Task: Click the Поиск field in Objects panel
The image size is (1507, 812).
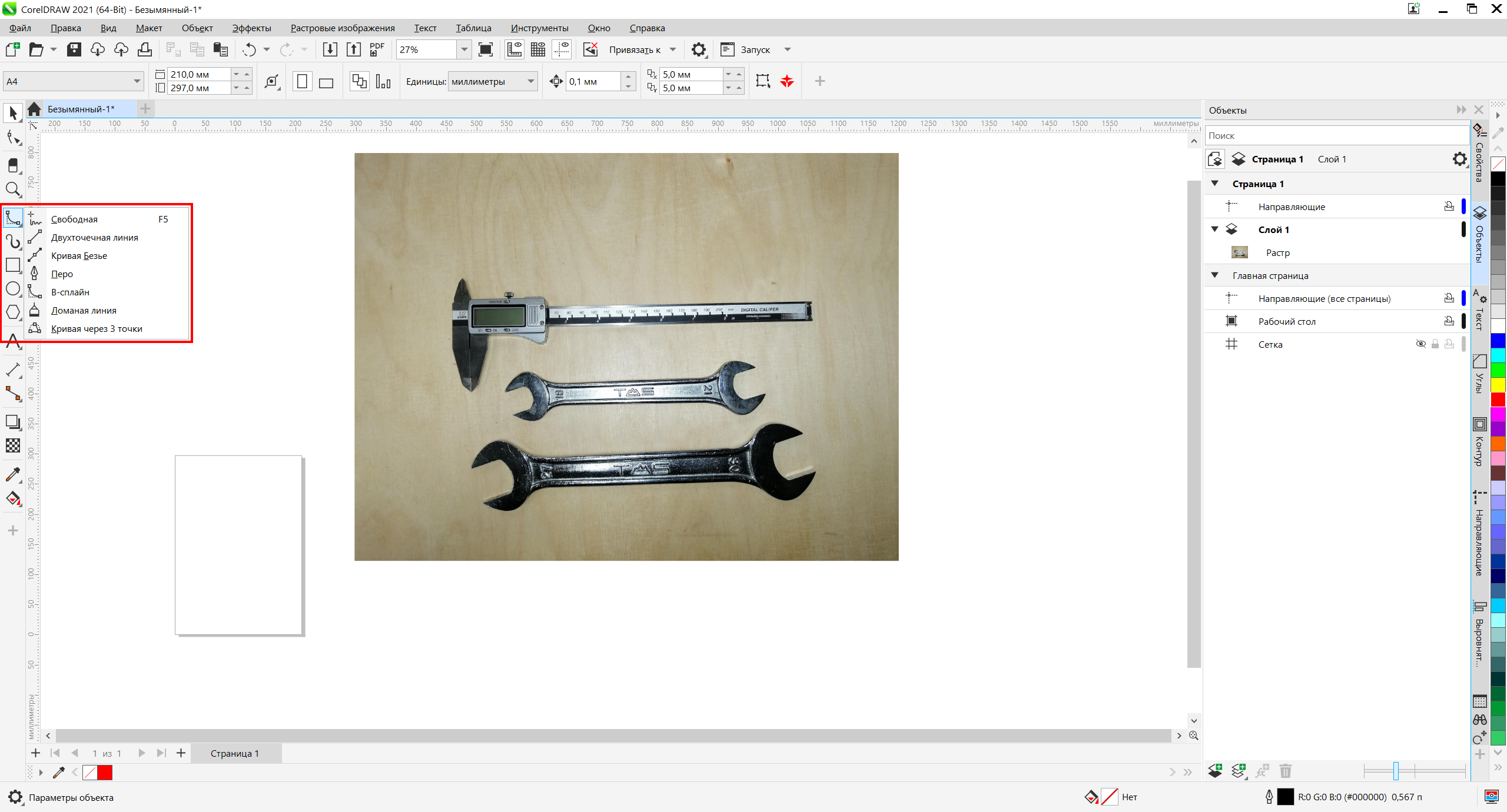Action: pyautogui.click(x=1335, y=135)
